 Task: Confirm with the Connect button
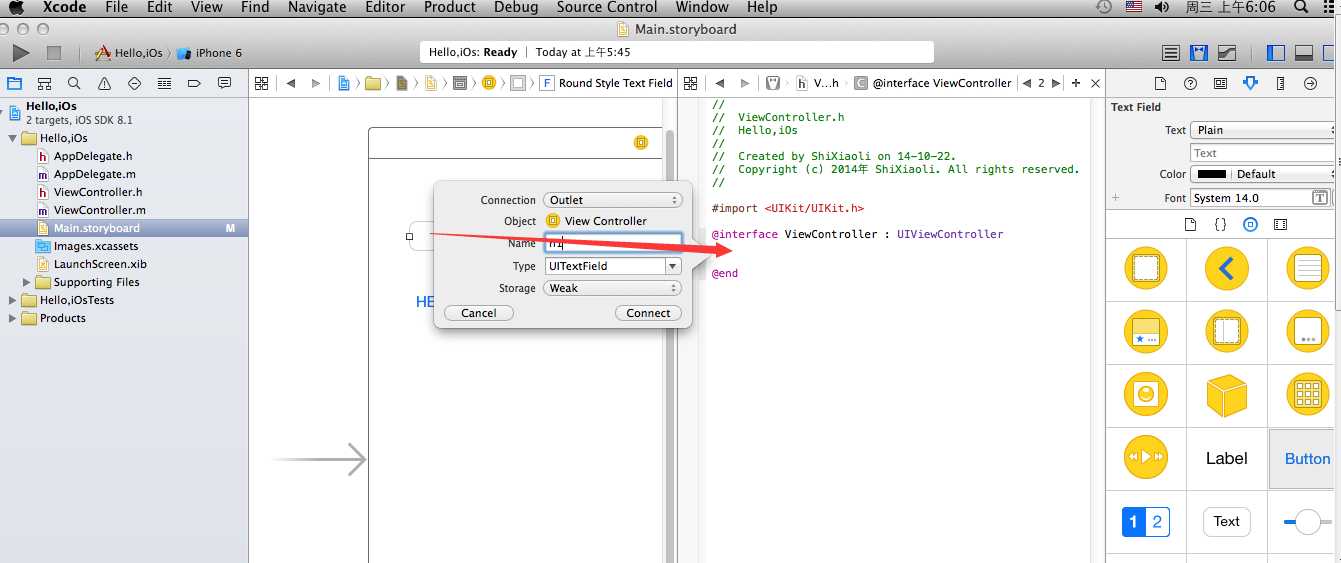(648, 313)
